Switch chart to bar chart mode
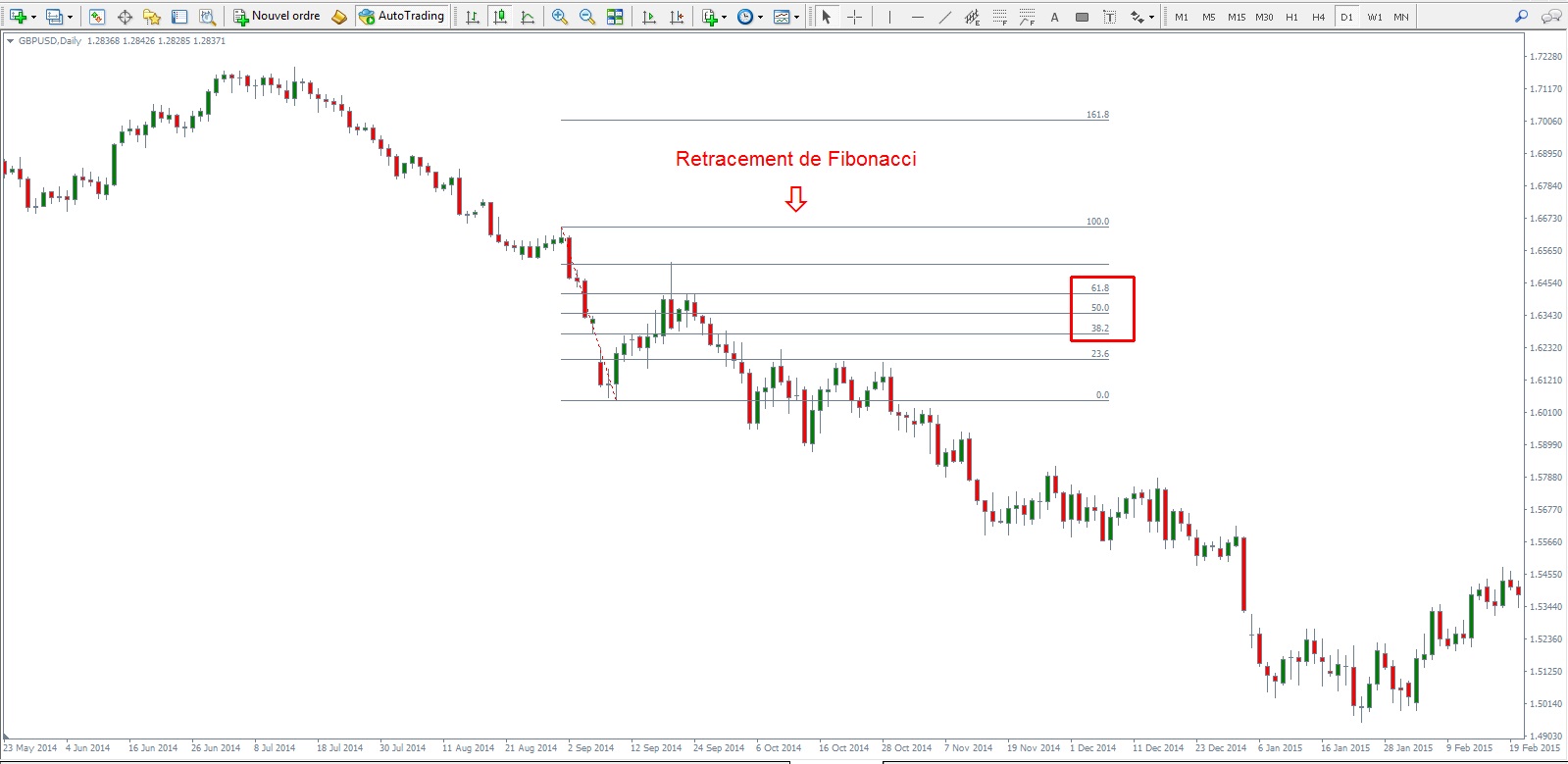1568x764 pixels. coord(473,17)
